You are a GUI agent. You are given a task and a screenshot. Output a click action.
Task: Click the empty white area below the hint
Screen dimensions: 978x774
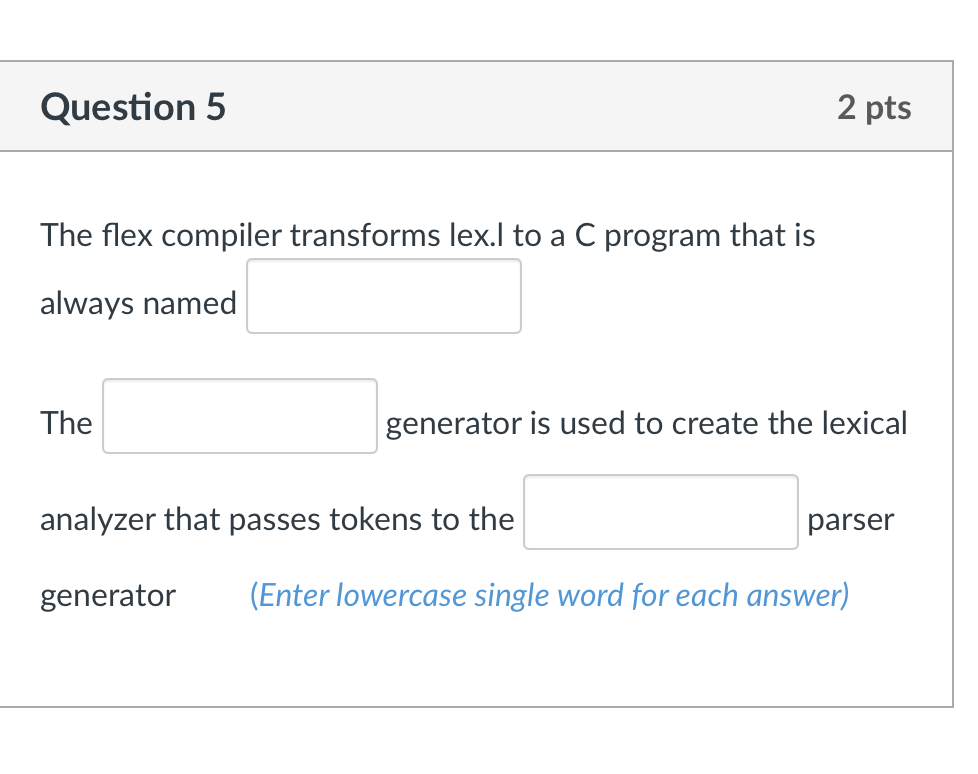(x=477, y=664)
